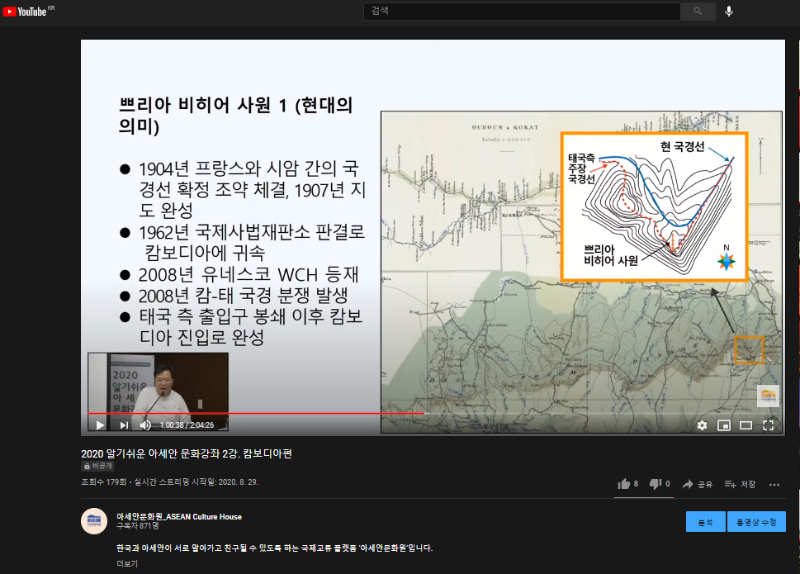Mute the video volume
The width and height of the screenshot is (800, 574).
pos(146,425)
